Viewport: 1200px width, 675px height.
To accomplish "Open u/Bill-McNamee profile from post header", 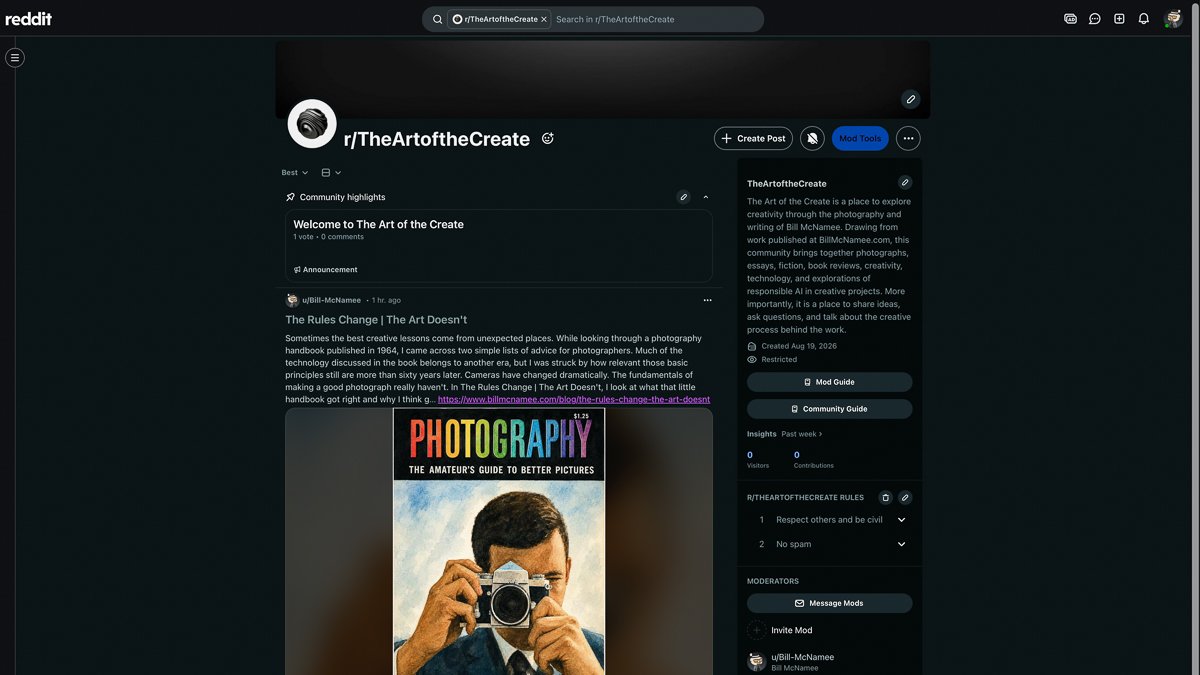I will 332,300.
